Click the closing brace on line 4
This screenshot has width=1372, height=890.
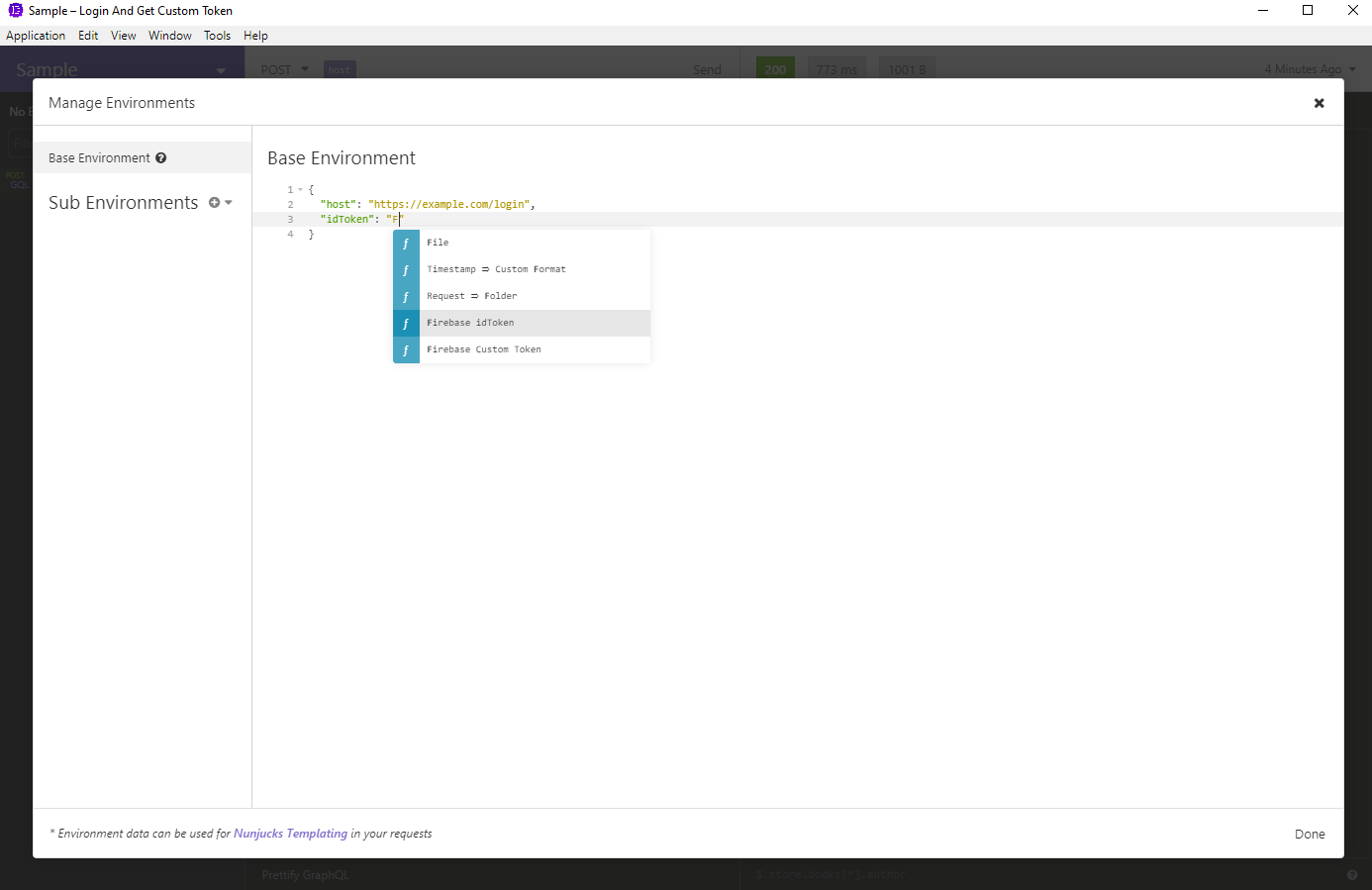[311, 235]
